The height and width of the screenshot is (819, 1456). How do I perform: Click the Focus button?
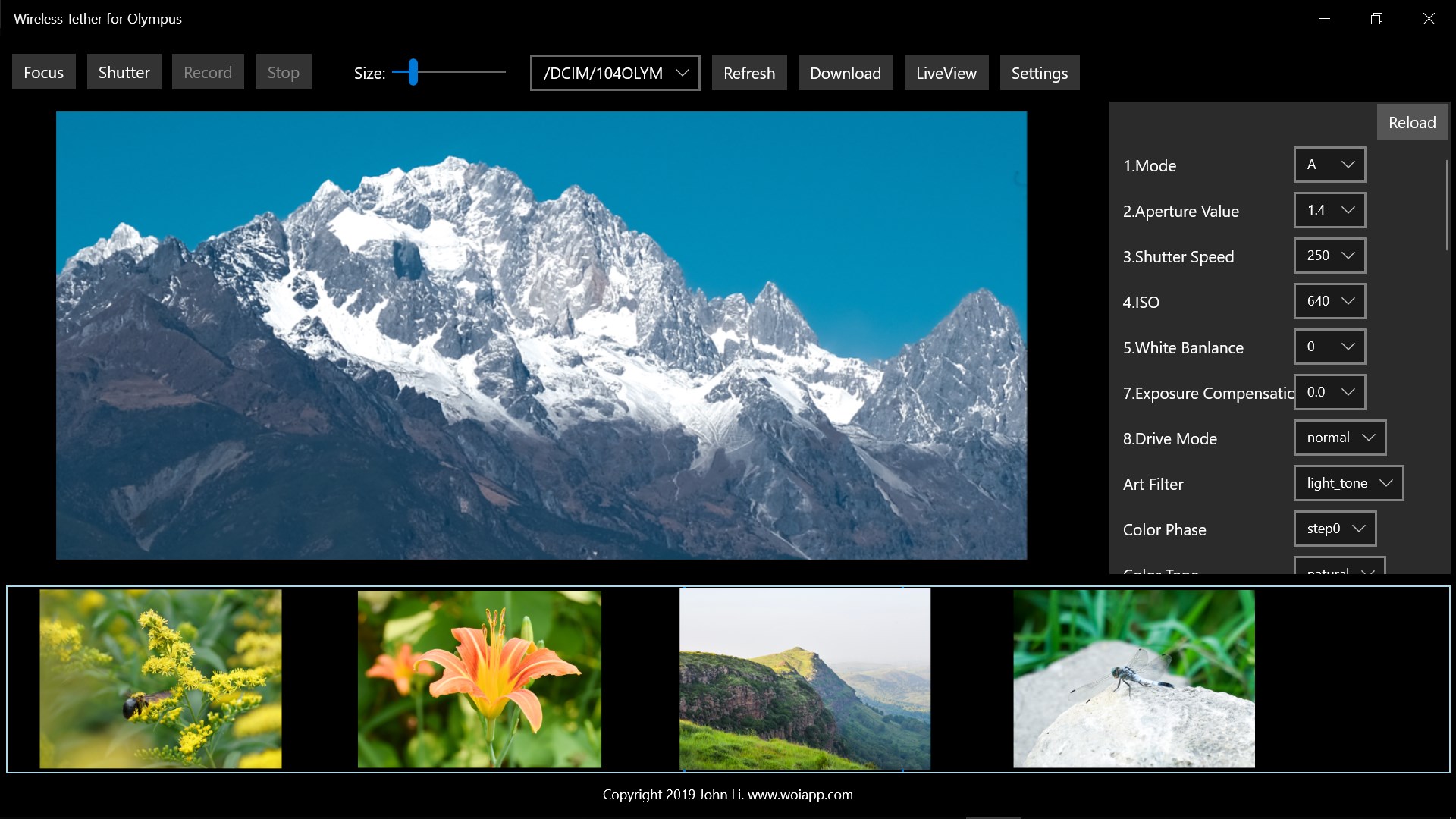[x=43, y=73]
